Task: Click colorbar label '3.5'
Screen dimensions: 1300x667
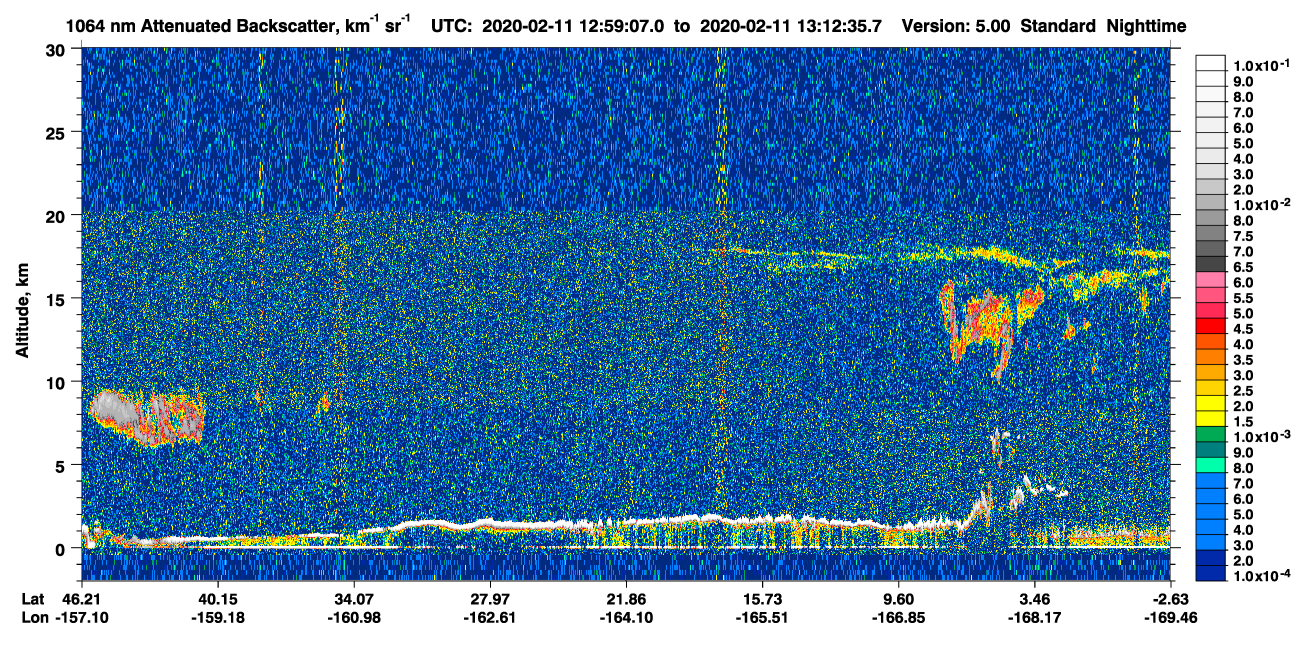Action: click(1243, 361)
